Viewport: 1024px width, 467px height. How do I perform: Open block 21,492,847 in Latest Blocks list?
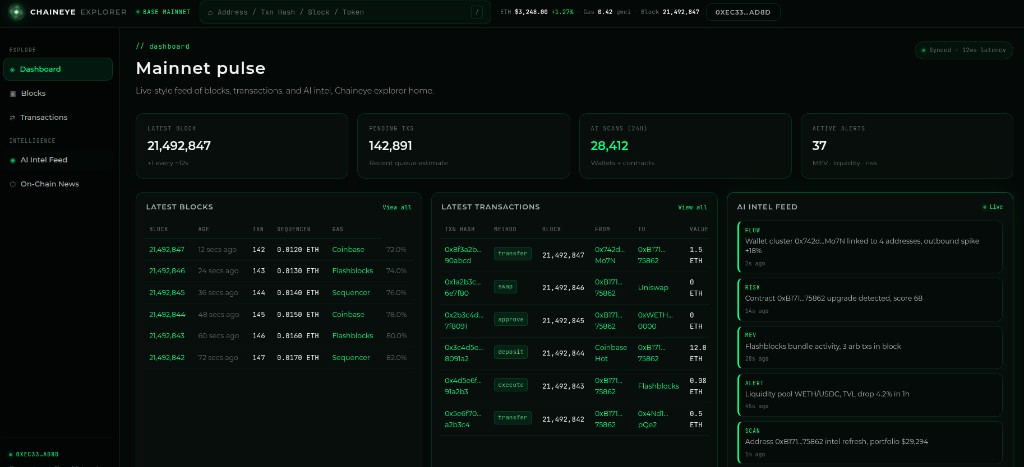pyautogui.click(x=167, y=250)
